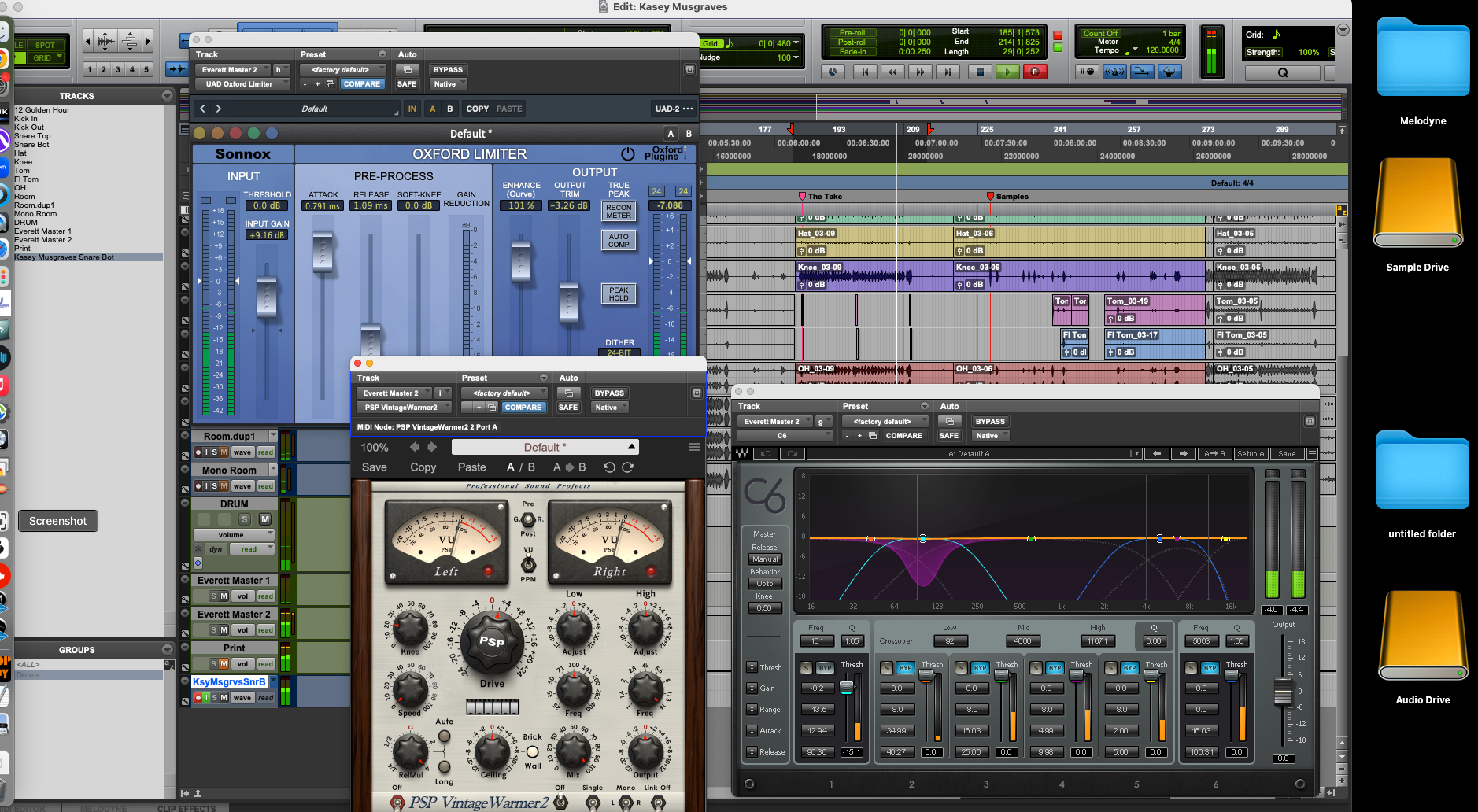Viewport: 1478px width, 812px height.
Task: Click the Manual release button in C6
Action: pos(764,559)
